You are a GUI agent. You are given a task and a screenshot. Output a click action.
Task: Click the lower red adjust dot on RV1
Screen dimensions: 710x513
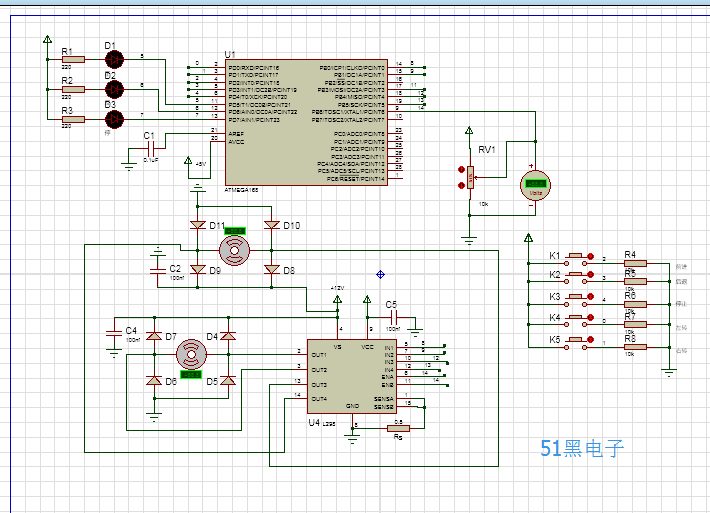pos(461,185)
